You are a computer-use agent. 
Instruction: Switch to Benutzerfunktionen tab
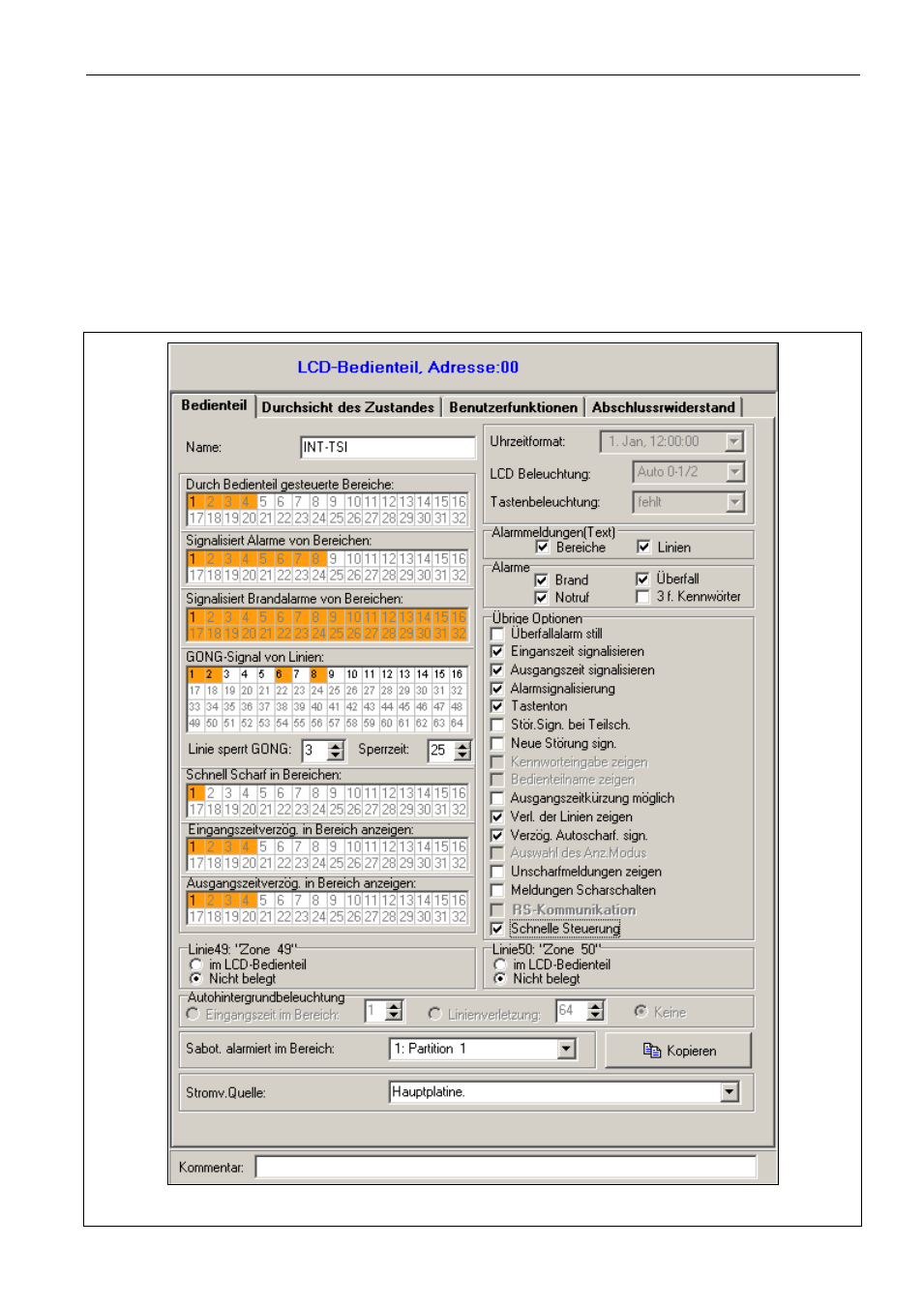(x=514, y=407)
